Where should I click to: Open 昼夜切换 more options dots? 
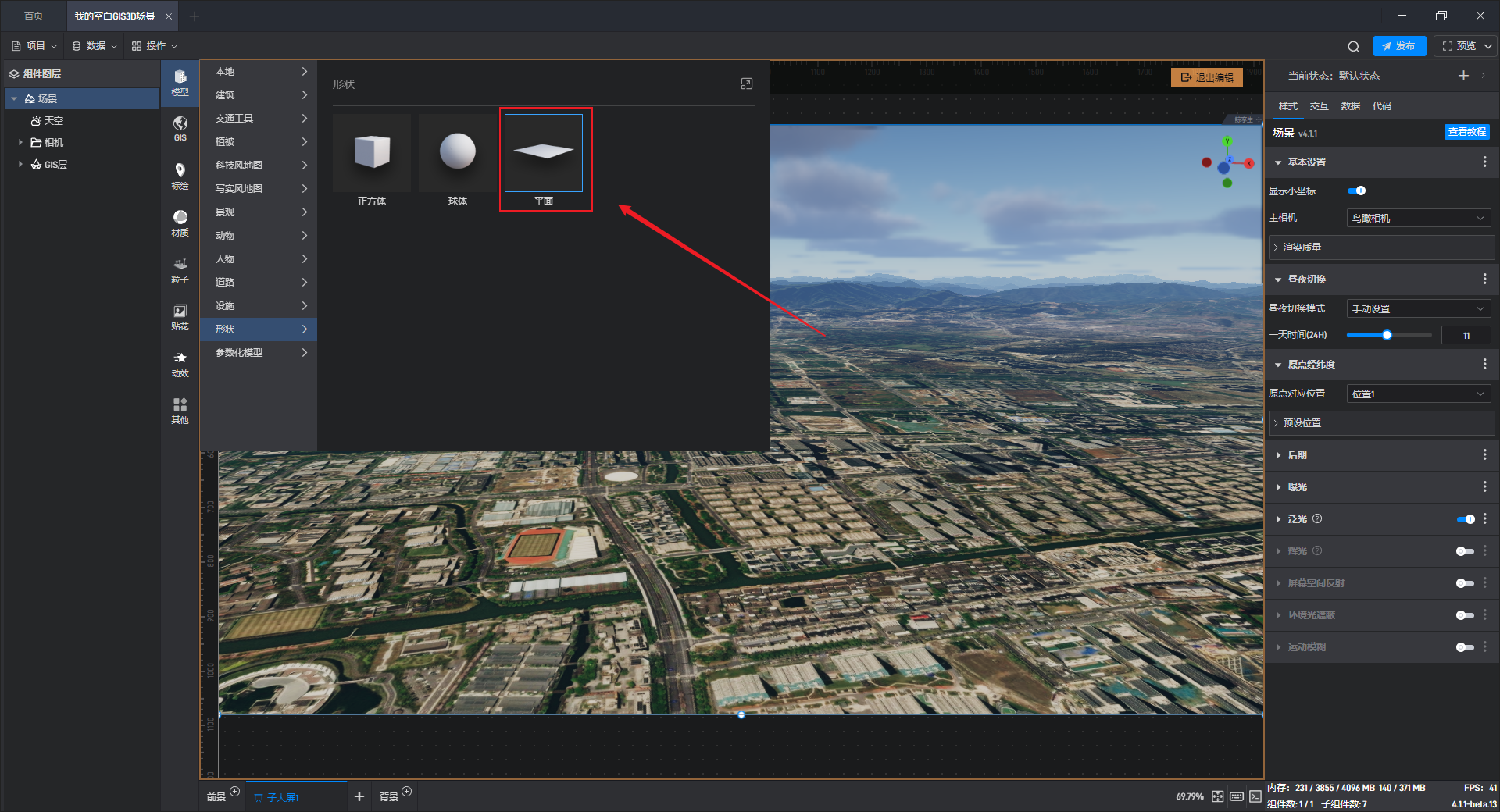tap(1484, 279)
